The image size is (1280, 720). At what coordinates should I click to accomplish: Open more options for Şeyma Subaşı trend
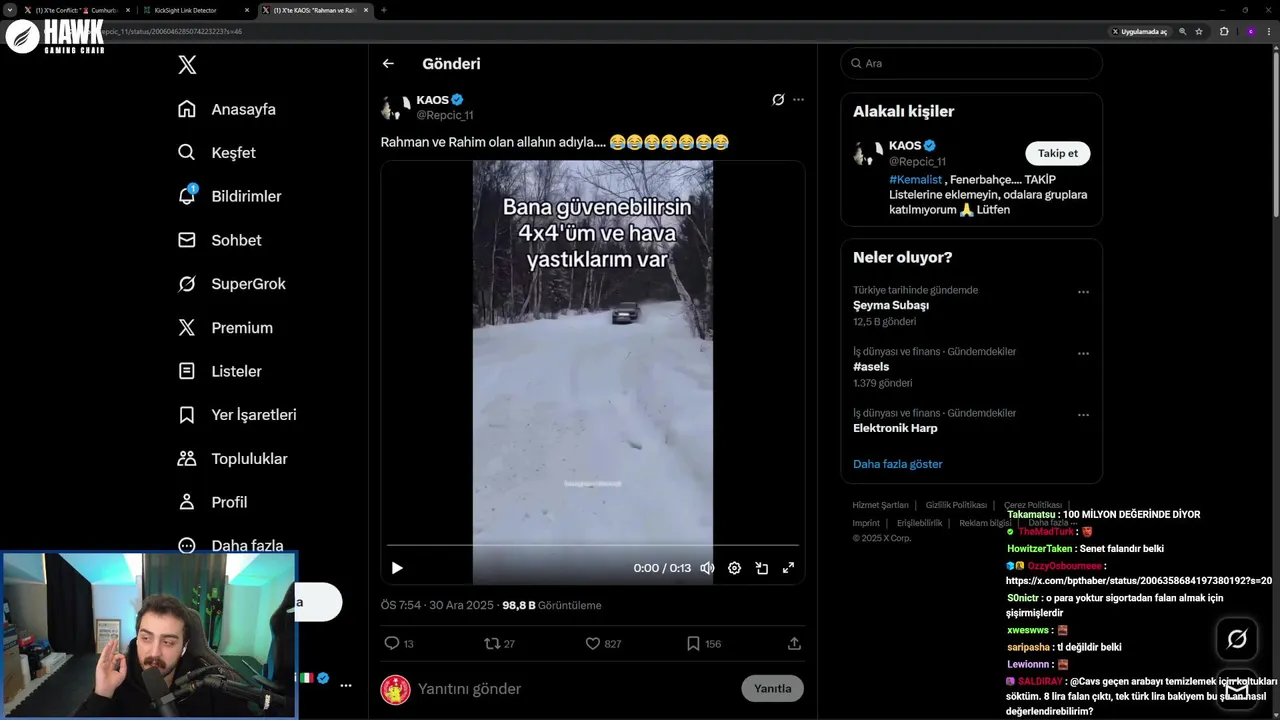1083,293
